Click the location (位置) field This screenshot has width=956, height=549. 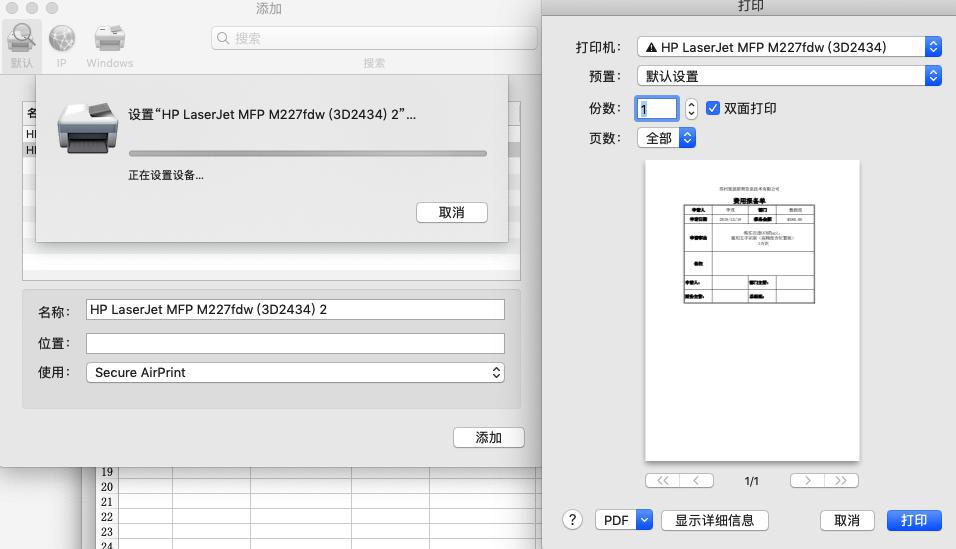coord(295,343)
